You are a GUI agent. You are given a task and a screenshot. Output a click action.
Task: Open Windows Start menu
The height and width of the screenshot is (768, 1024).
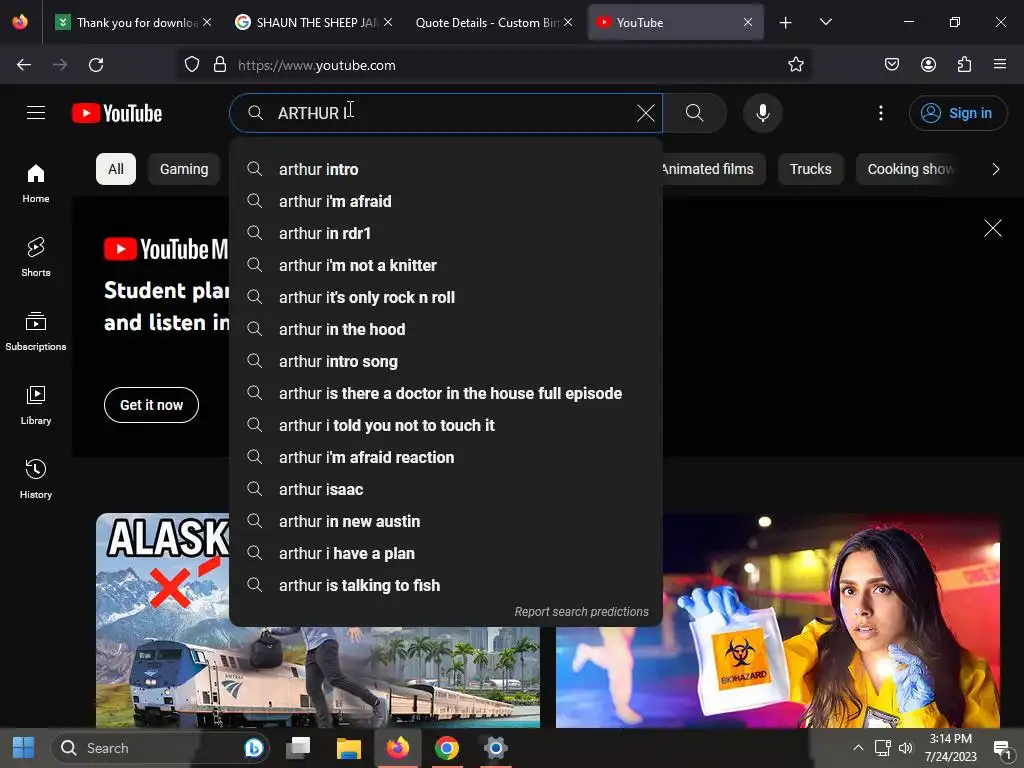(x=24, y=748)
